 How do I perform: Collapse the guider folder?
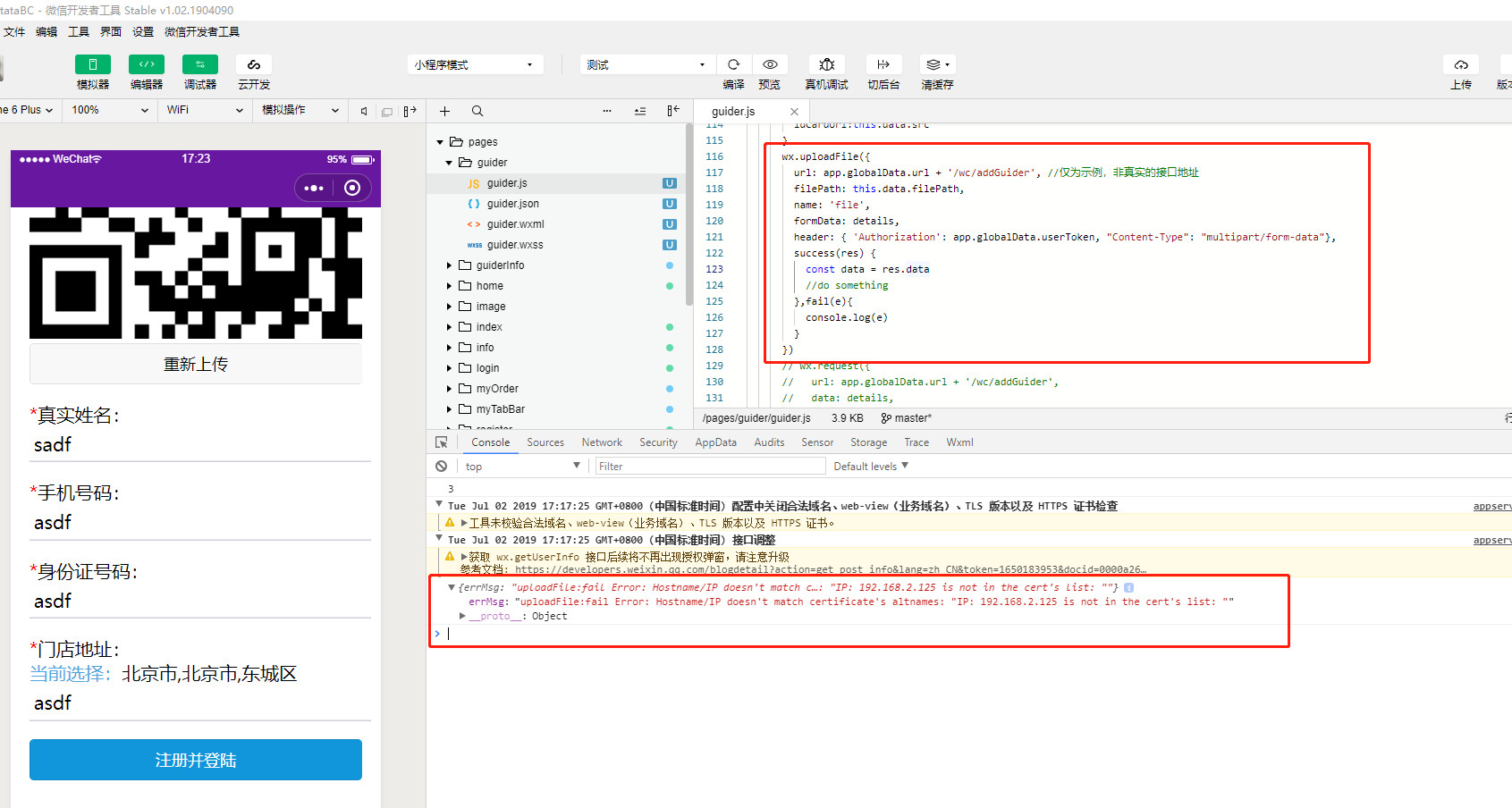449,163
